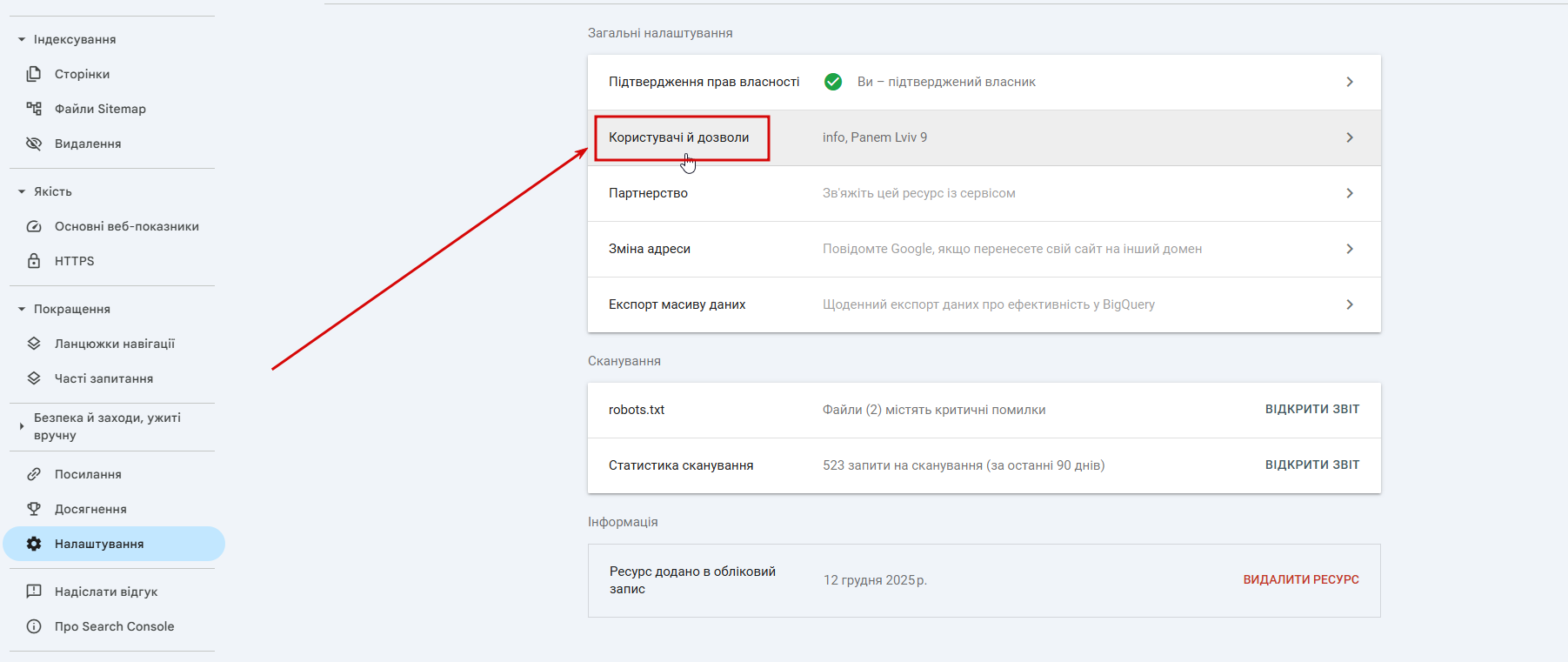Click ВИДАЛИТИ РЕСУРС to remove property
The height and width of the screenshot is (662, 1568).
click(1300, 579)
